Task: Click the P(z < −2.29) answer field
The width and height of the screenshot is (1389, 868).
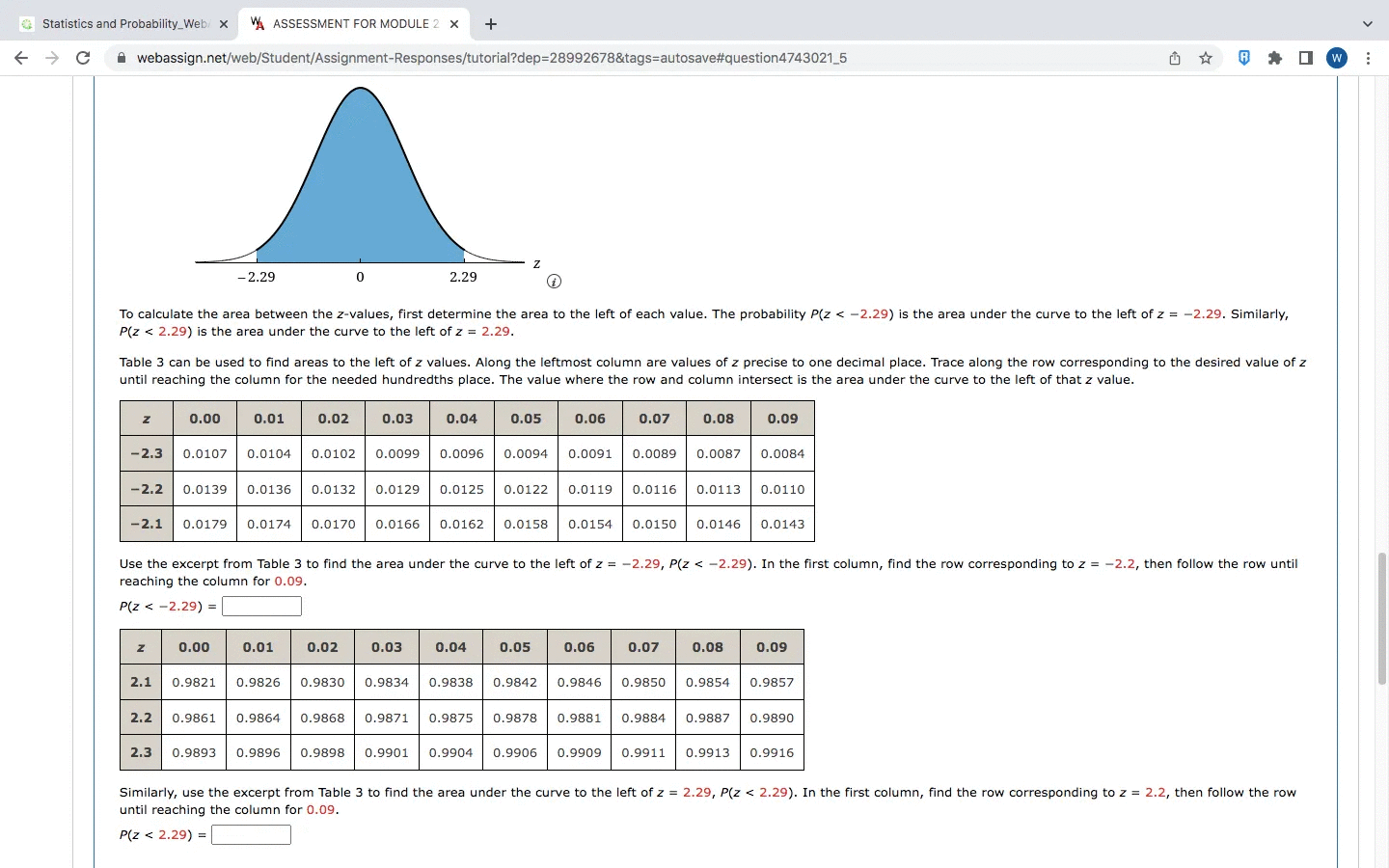Action: click(261, 606)
